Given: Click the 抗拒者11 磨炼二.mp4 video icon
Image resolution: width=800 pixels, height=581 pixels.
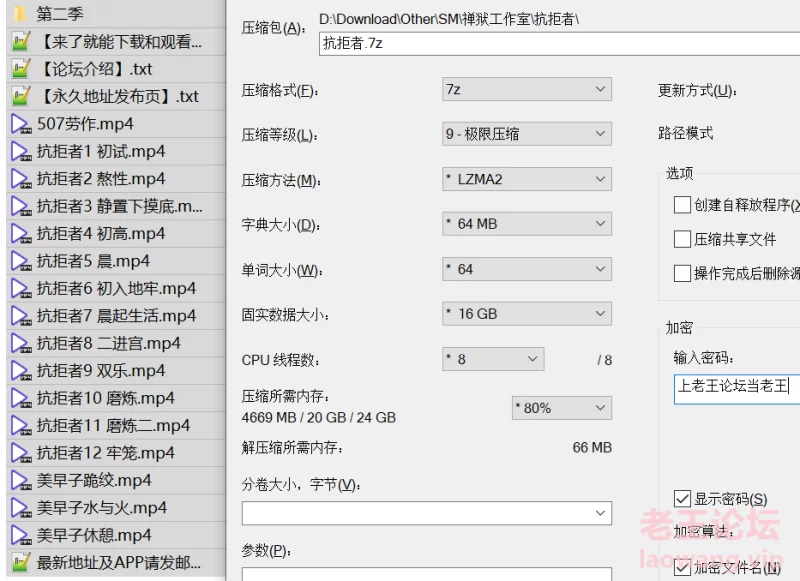Looking at the screenshot, I should pos(21,426).
